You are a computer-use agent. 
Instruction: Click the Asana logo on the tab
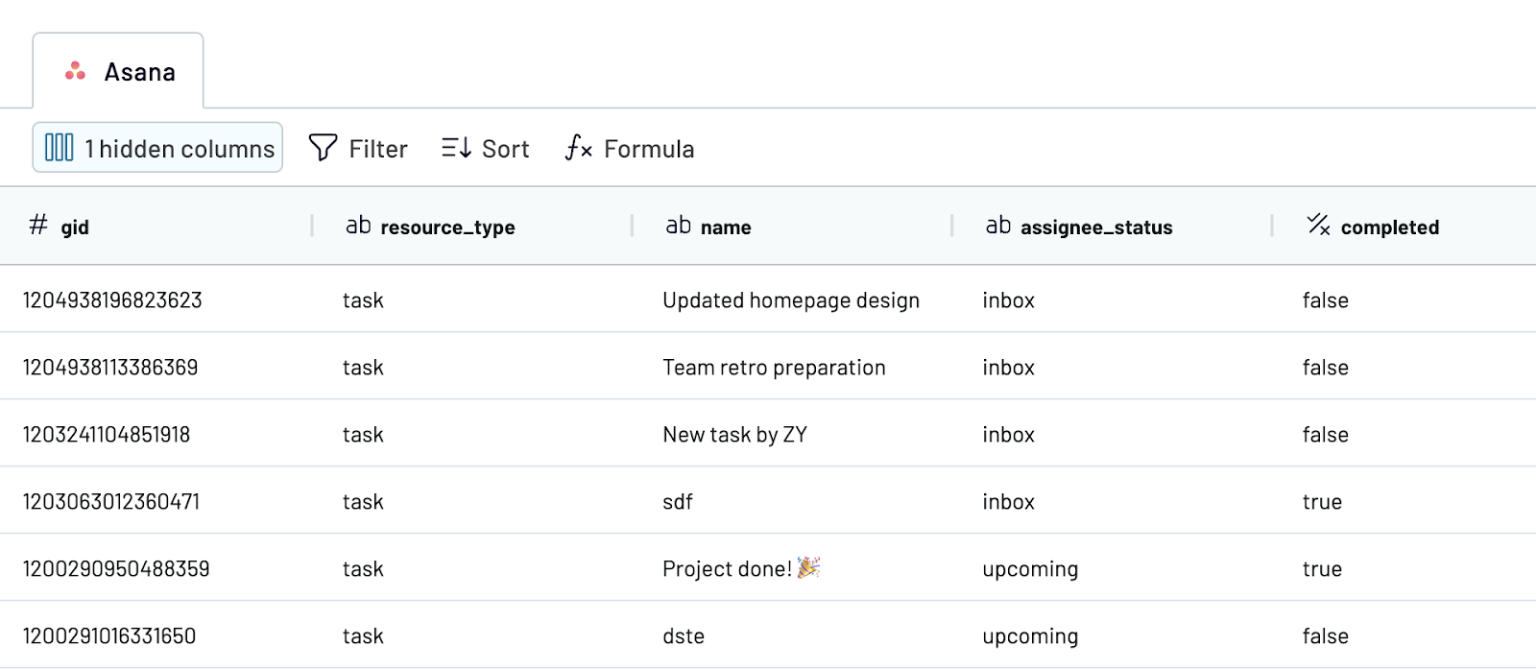pos(74,71)
